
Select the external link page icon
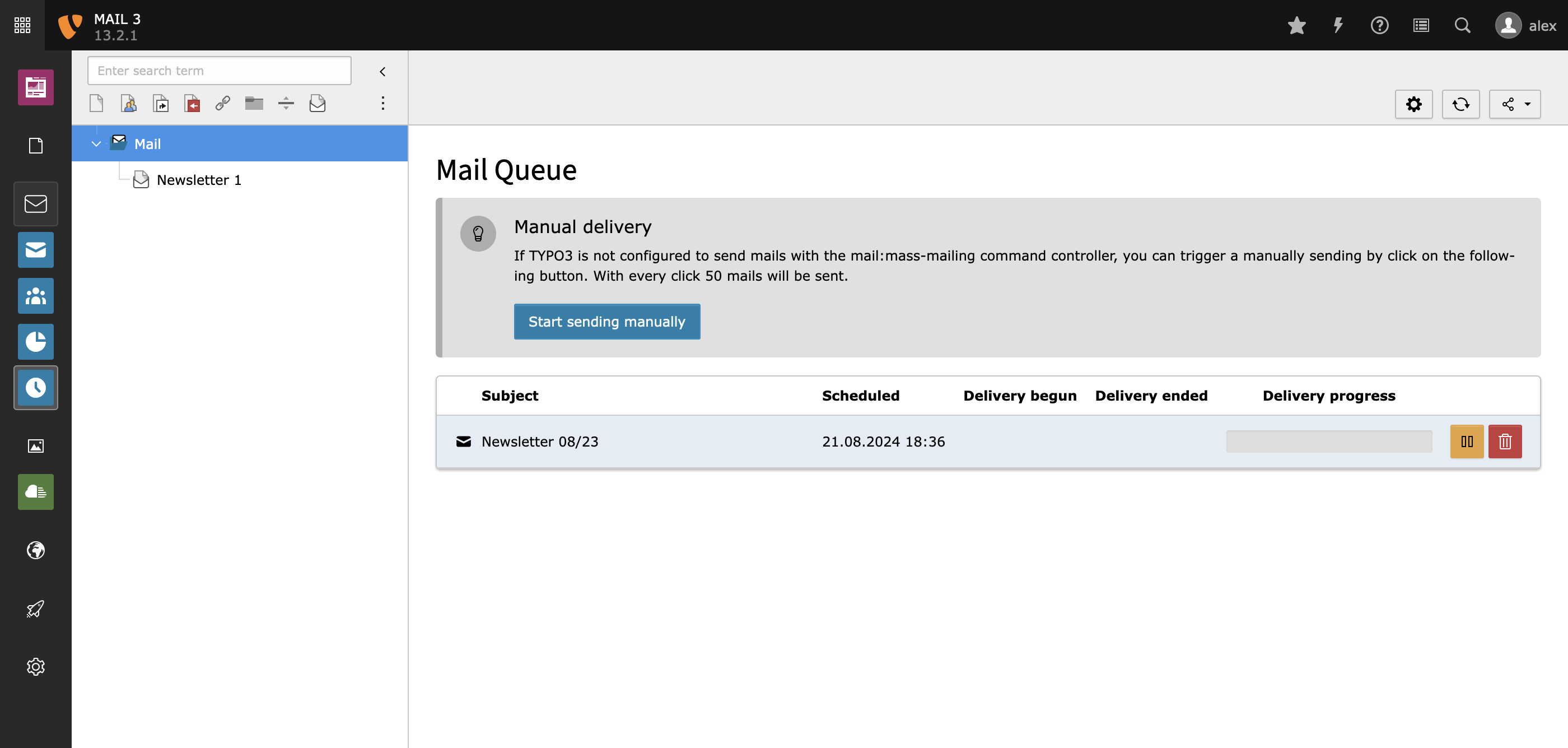tap(223, 103)
